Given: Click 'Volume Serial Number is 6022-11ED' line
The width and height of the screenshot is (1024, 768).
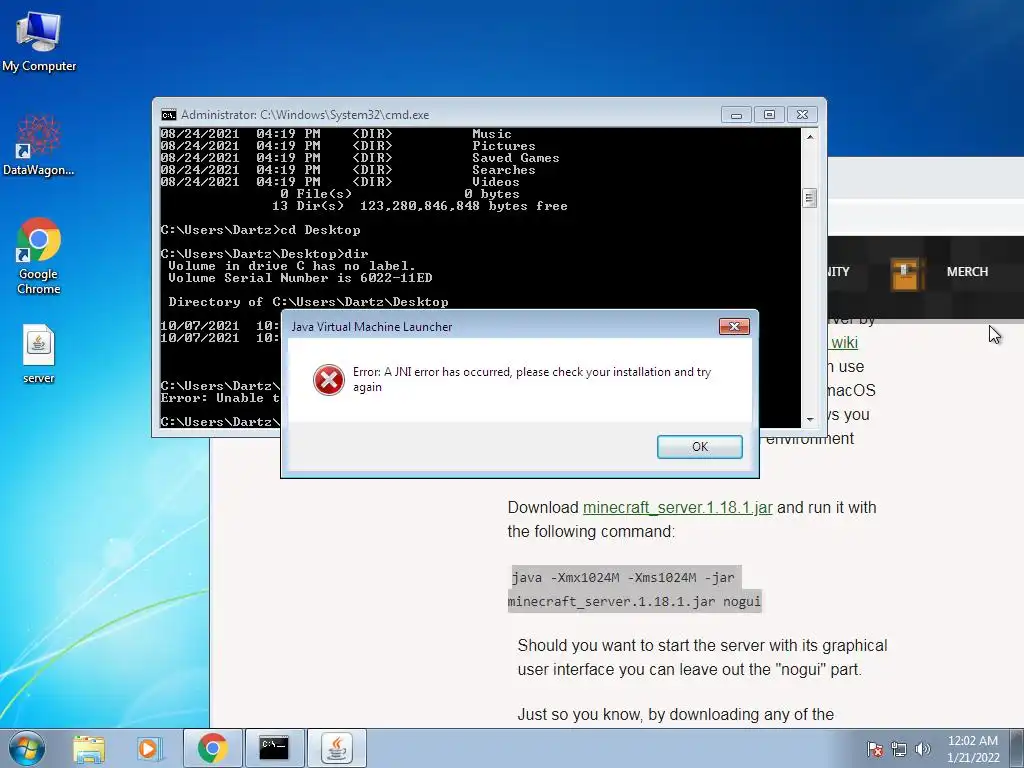Looking at the screenshot, I should click(300, 278).
